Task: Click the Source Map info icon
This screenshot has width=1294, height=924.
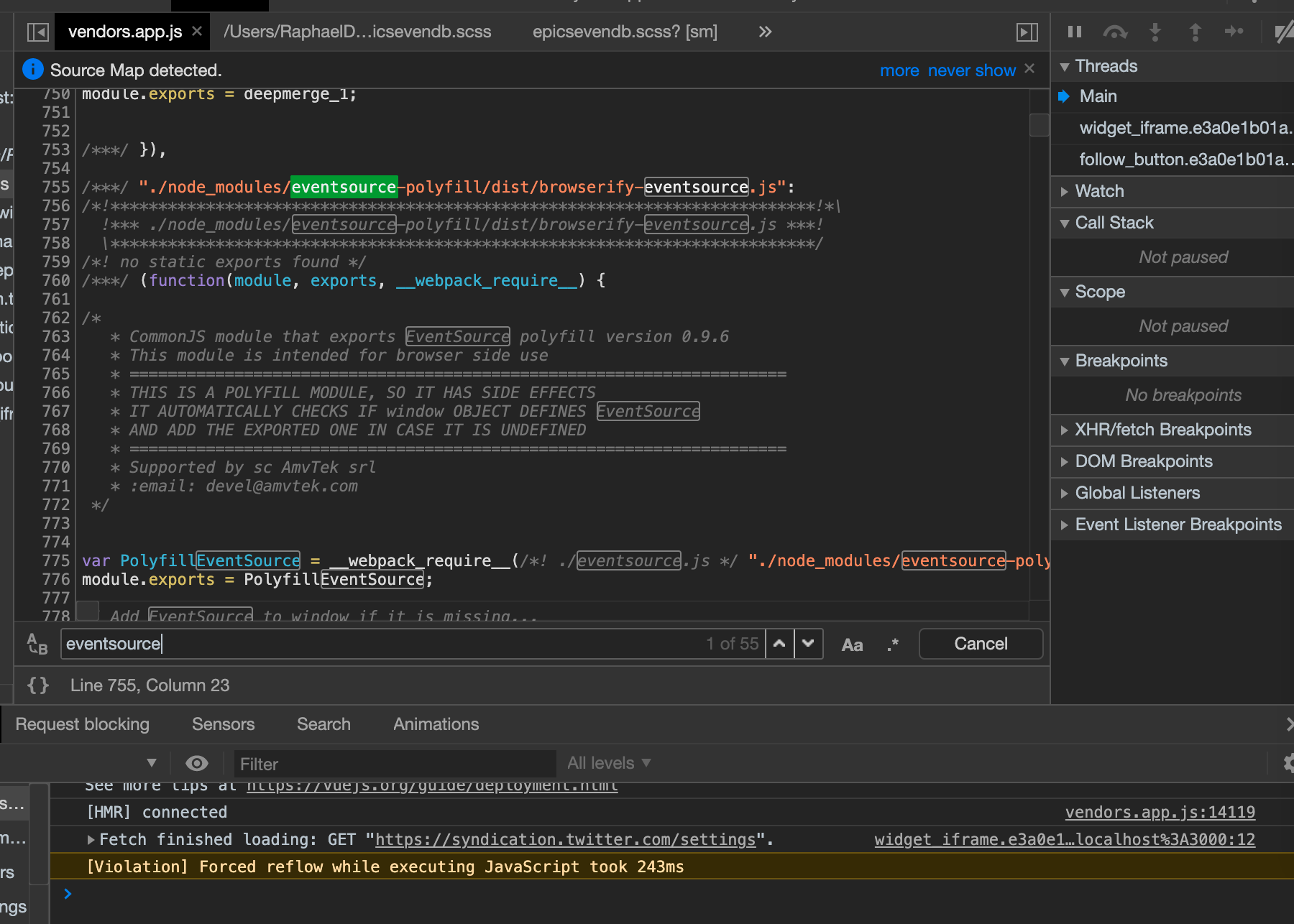Action: click(x=33, y=70)
